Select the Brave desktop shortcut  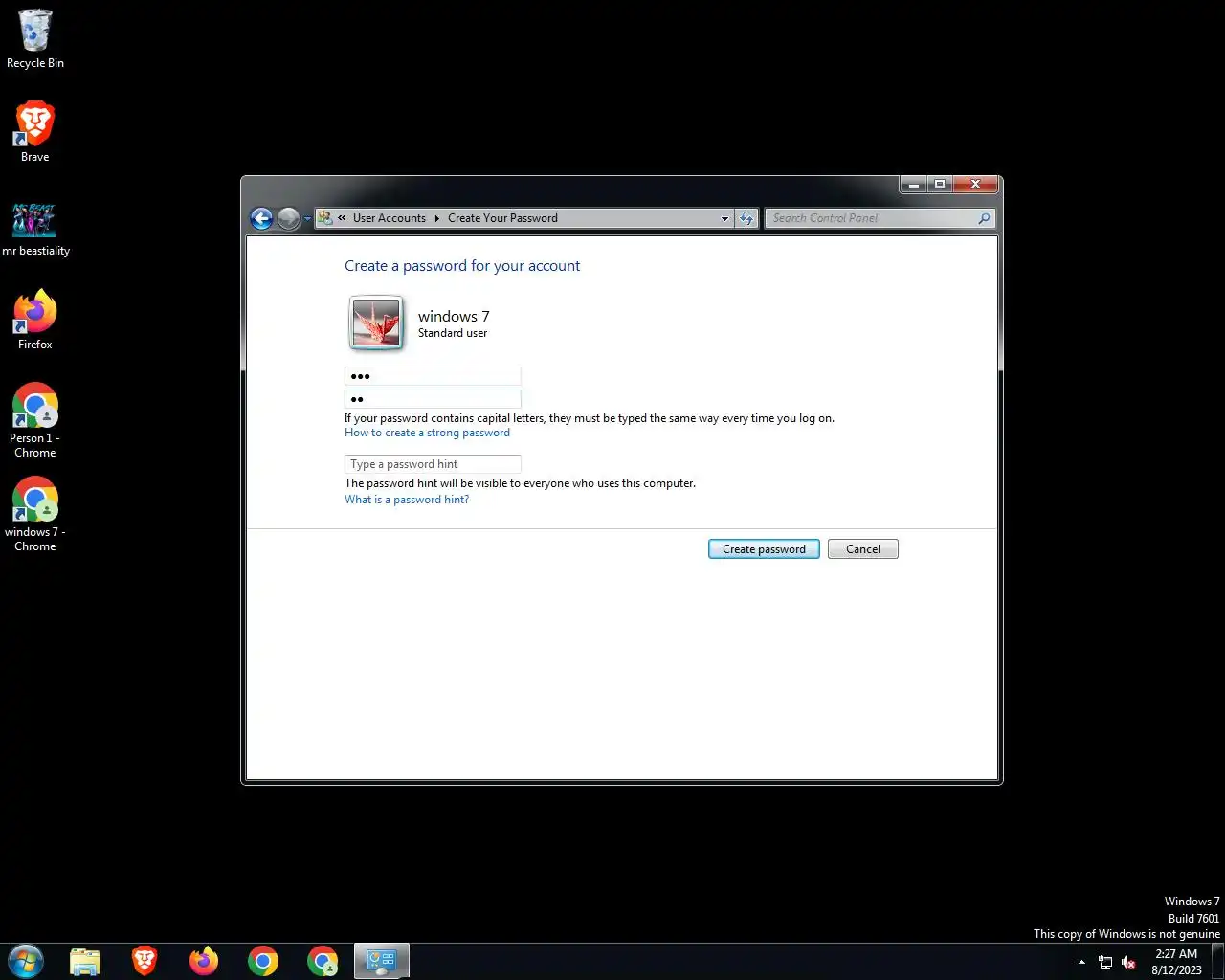click(x=34, y=131)
